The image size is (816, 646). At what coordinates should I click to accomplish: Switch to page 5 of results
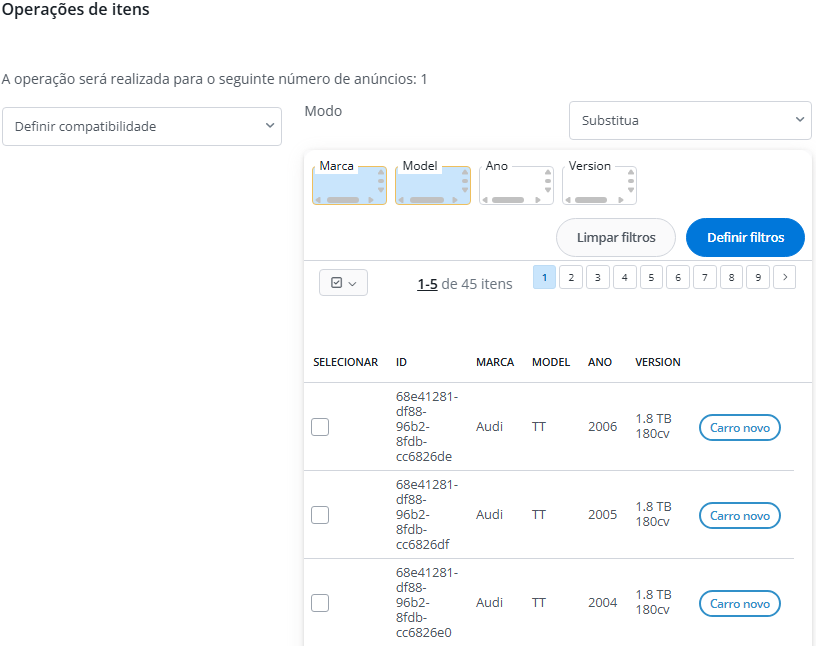(x=651, y=277)
